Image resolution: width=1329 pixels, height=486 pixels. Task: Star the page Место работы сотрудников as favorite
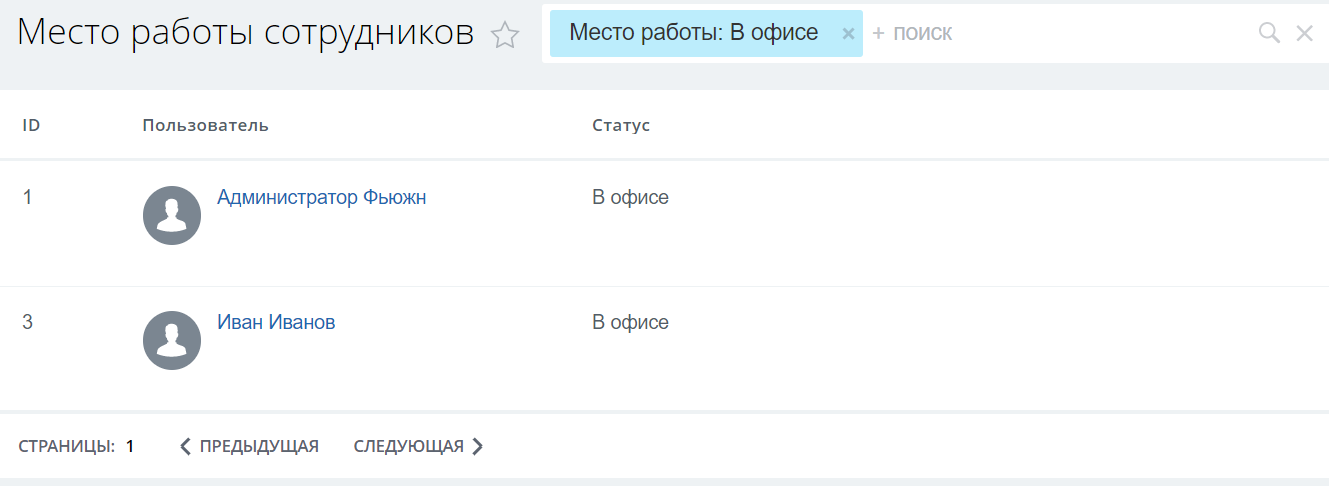pyautogui.click(x=505, y=36)
